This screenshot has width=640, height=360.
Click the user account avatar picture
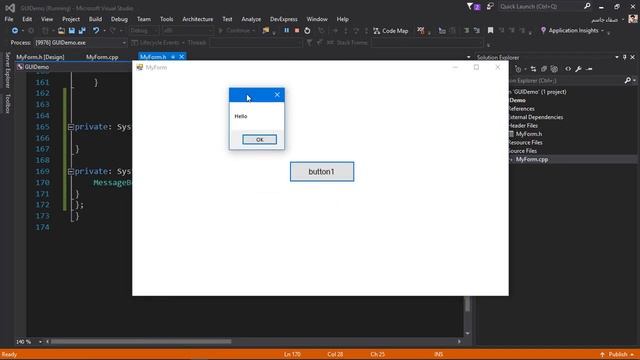point(633,19)
